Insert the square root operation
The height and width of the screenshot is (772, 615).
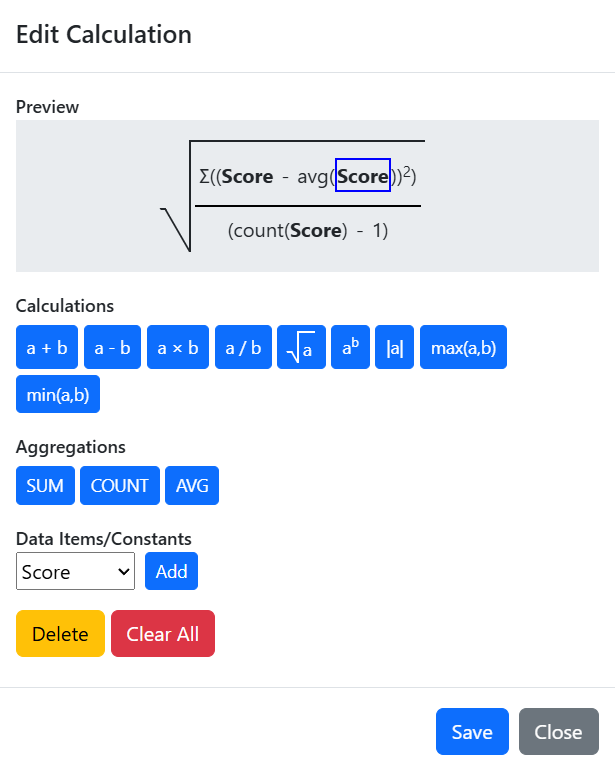coord(301,347)
